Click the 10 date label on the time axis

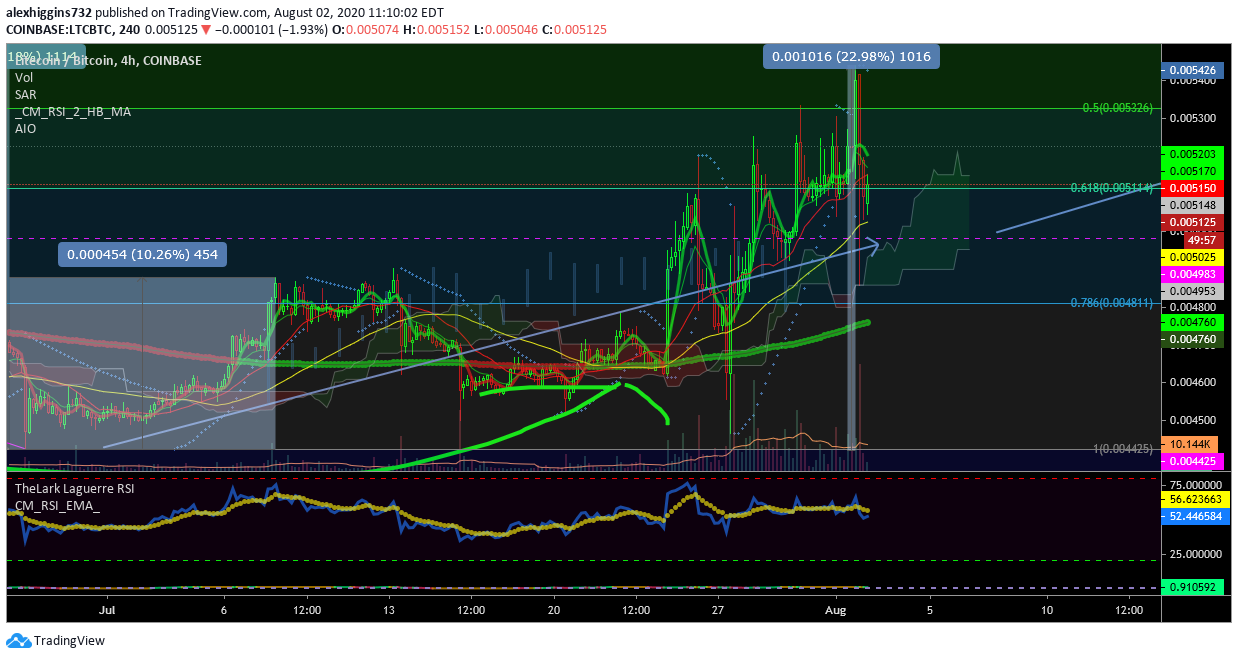(x=1047, y=608)
